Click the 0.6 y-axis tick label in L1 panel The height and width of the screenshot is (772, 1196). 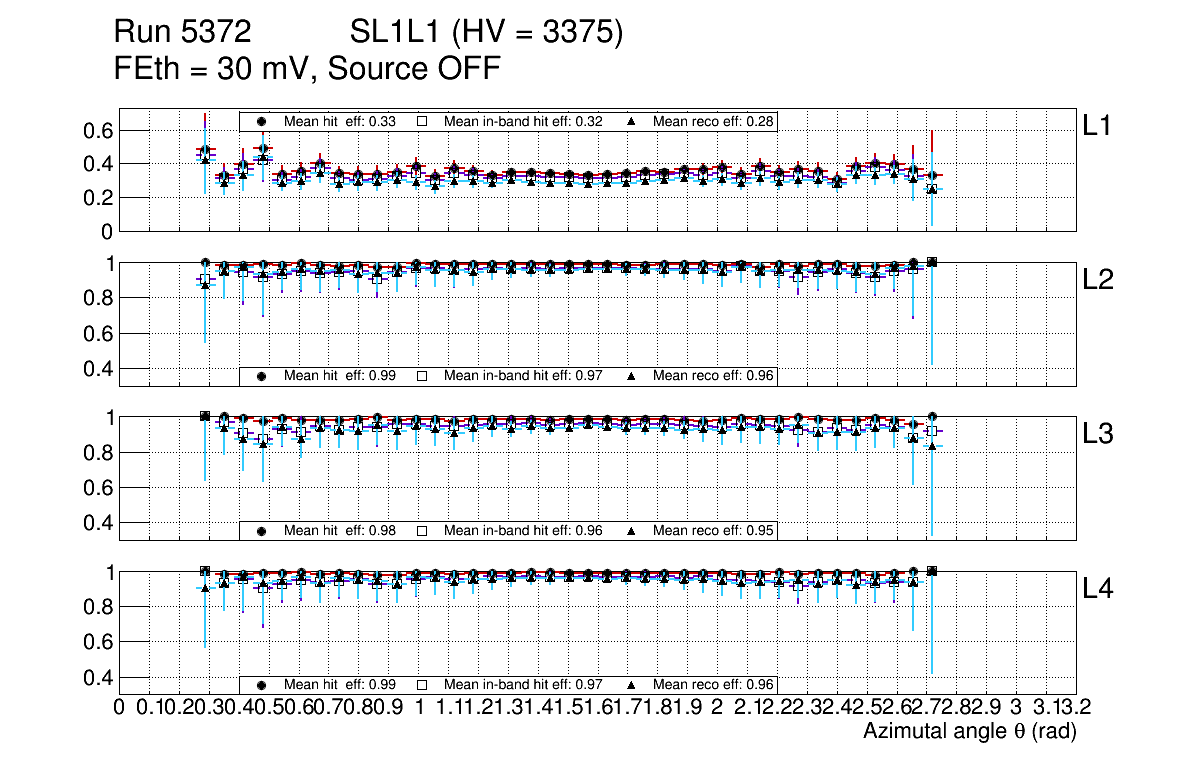(100, 131)
